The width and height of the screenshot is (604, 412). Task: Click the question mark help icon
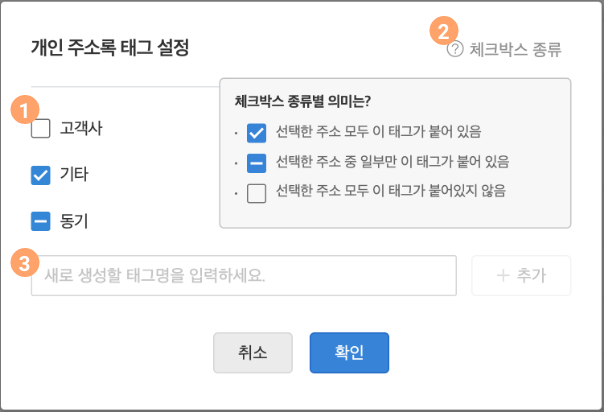tap(455, 49)
